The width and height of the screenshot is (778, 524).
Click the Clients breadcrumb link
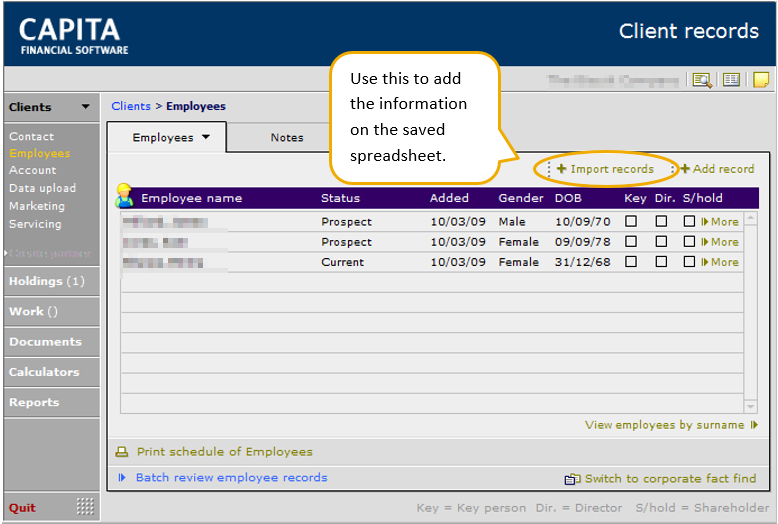coord(131,106)
